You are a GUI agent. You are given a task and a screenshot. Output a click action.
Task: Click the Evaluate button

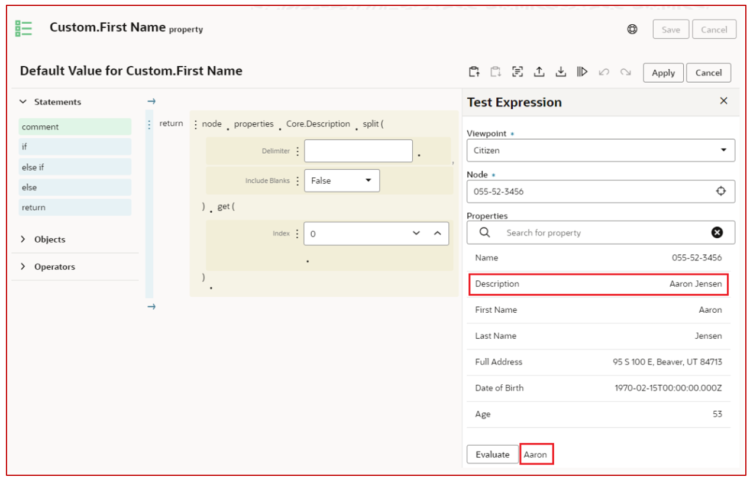pyautogui.click(x=492, y=454)
